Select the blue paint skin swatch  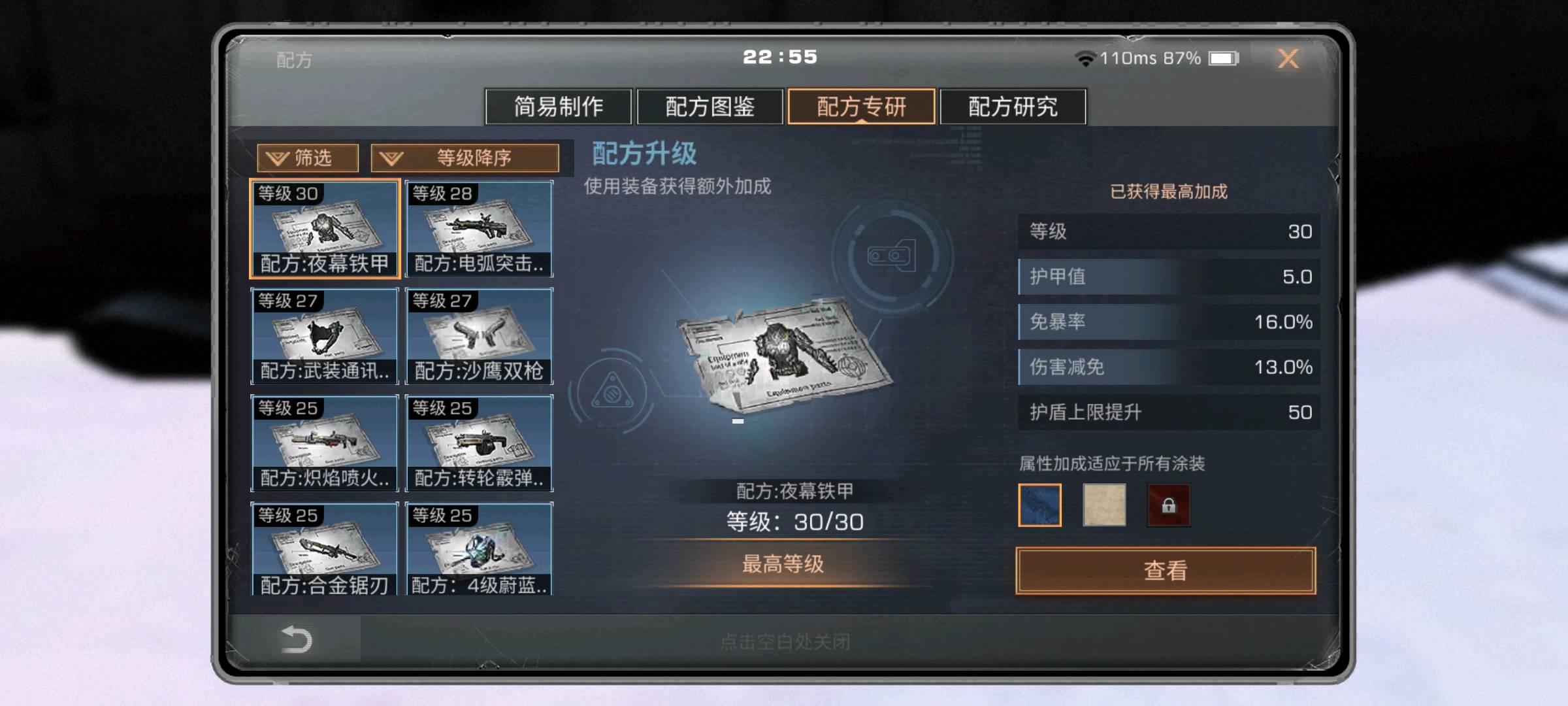1040,505
